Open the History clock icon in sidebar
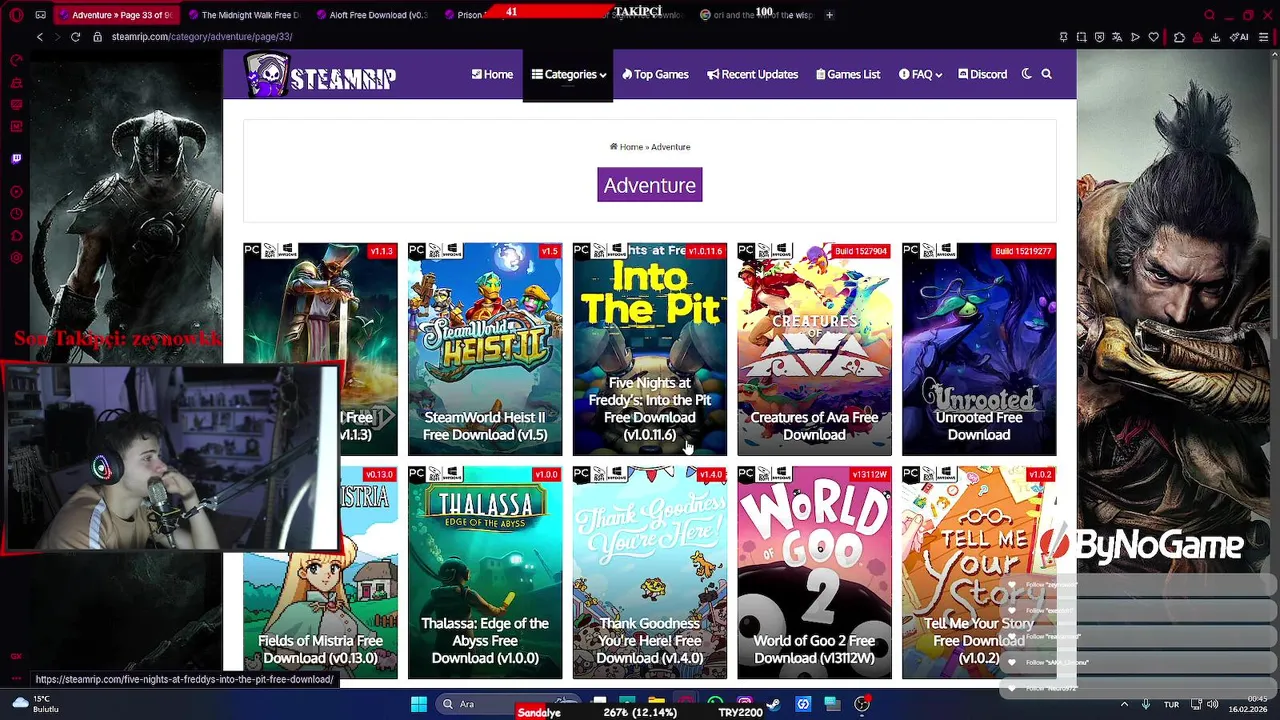Viewport: 1280px width, 720px height. [16, 213]
